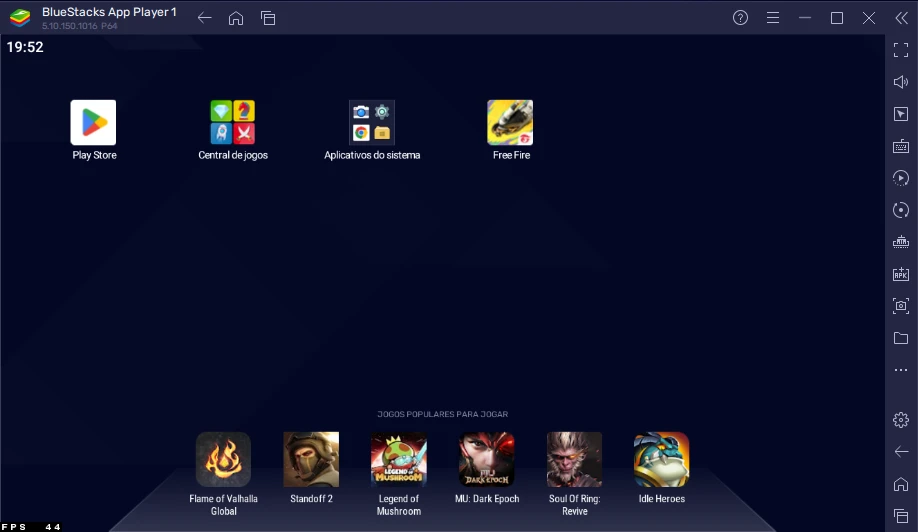Go back using title bar arrow
This screenshot has height=532, width=918.
(204, 18)
